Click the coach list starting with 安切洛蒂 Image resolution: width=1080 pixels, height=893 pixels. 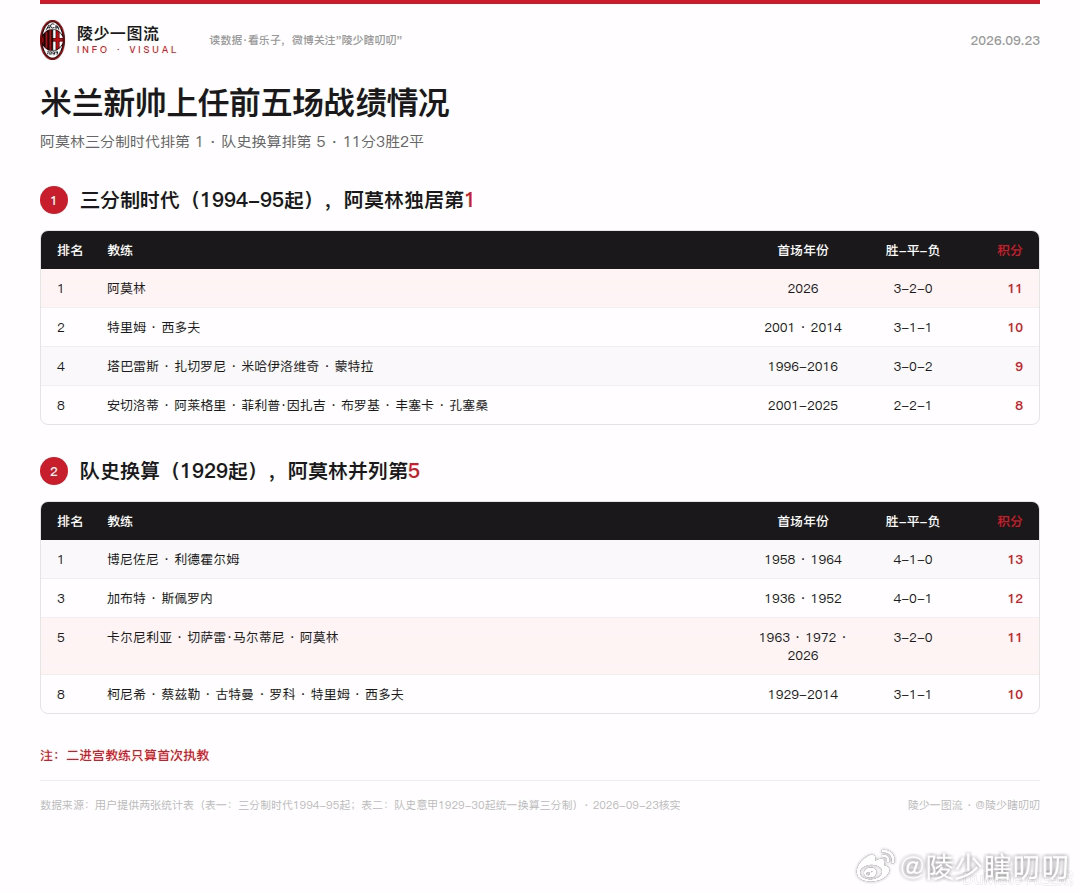[297, 406]
